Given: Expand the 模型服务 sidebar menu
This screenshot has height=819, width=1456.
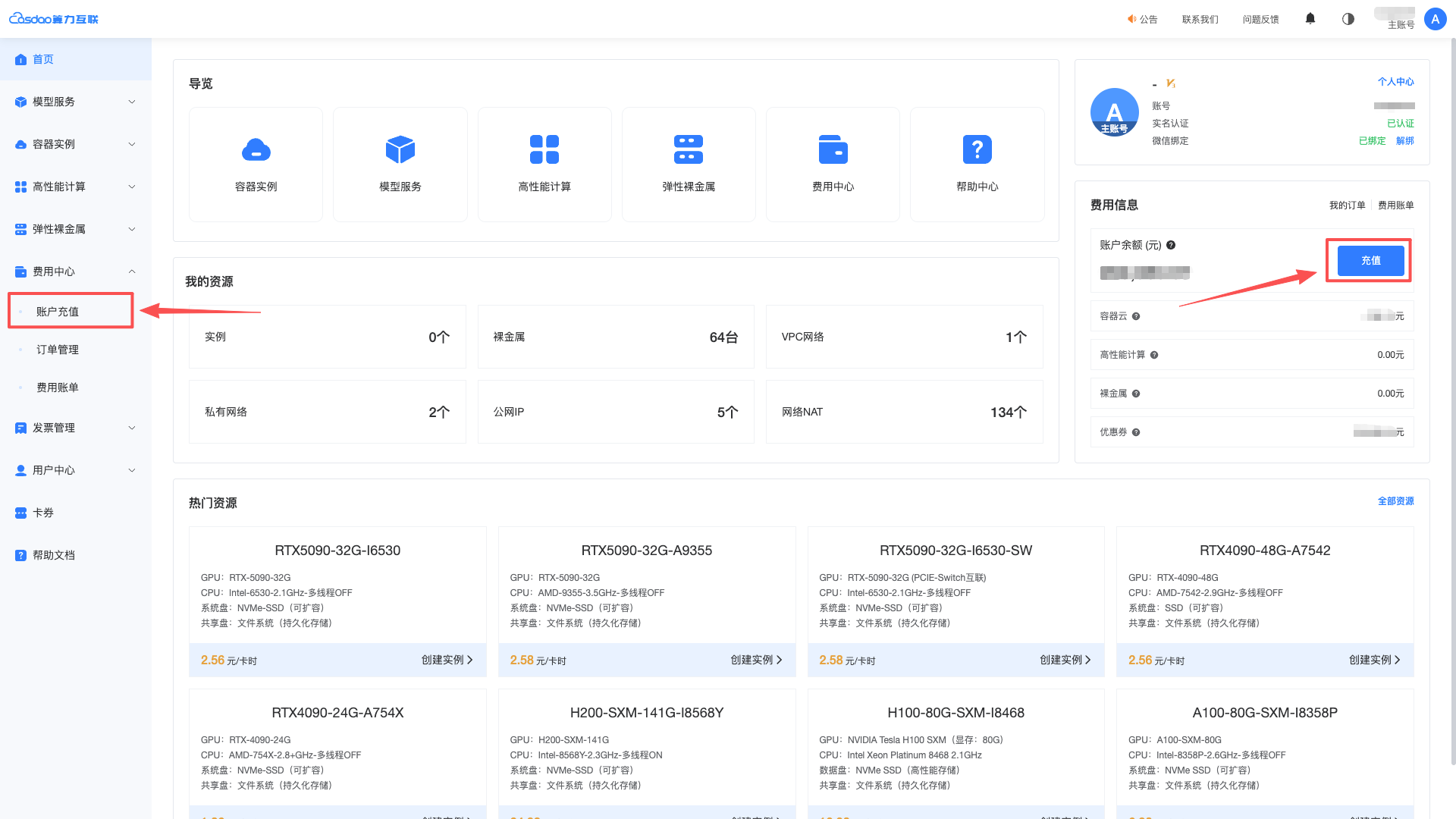Looking at the screenshot, I should pos(76,102).
